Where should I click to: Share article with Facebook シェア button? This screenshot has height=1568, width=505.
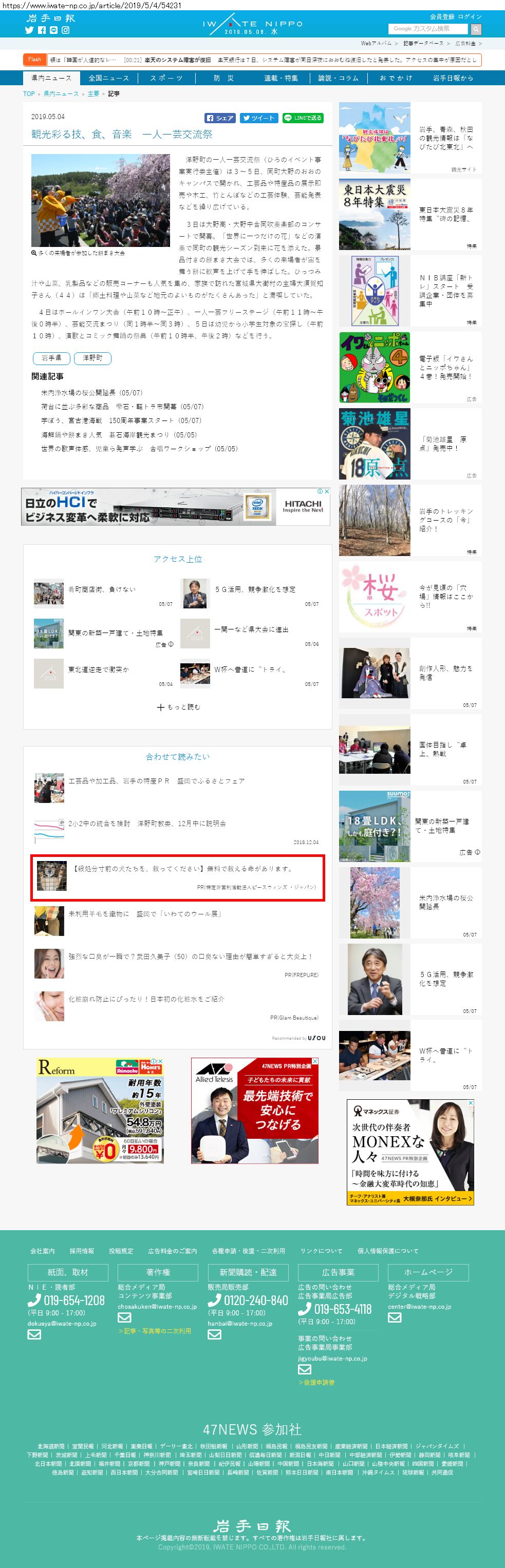[x=220, y=118]
